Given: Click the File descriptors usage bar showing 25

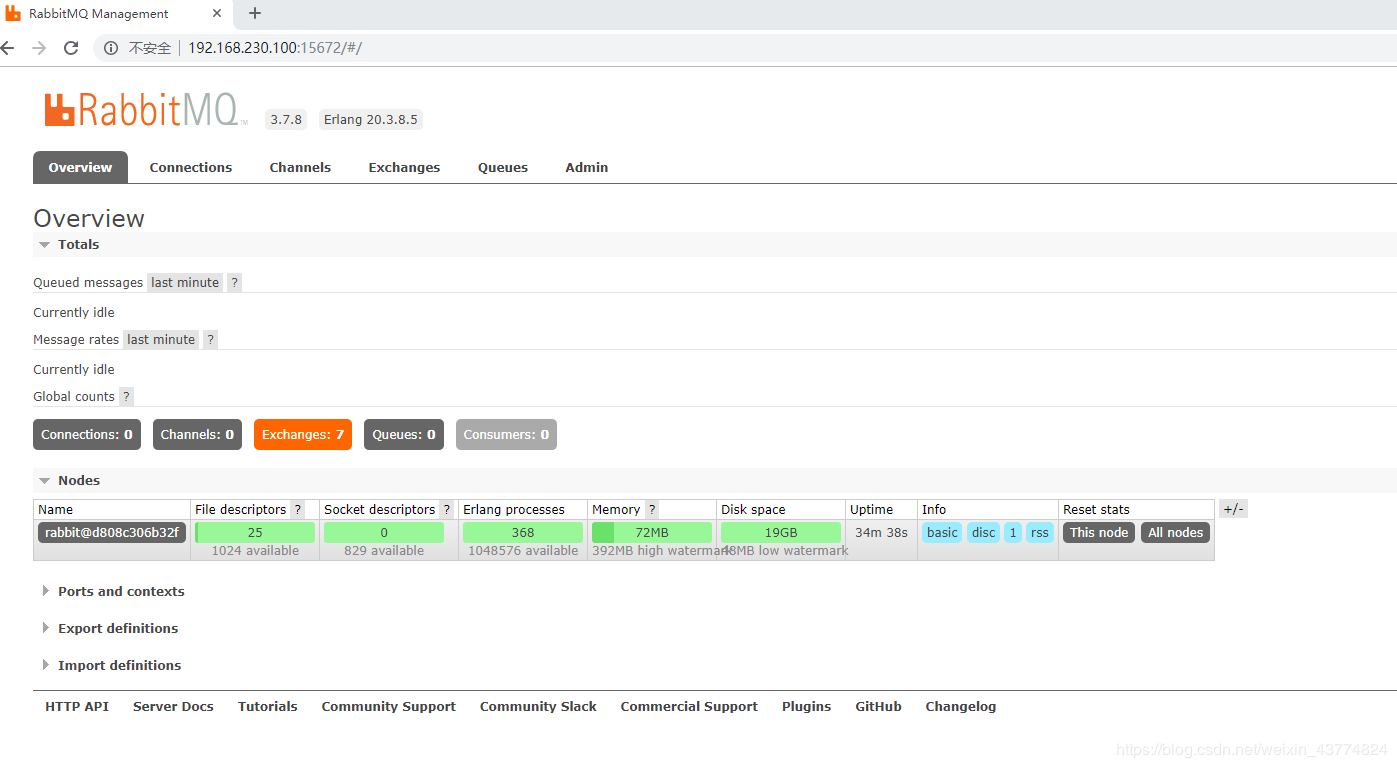Looking at the screenshot, I should pos(255,533).
